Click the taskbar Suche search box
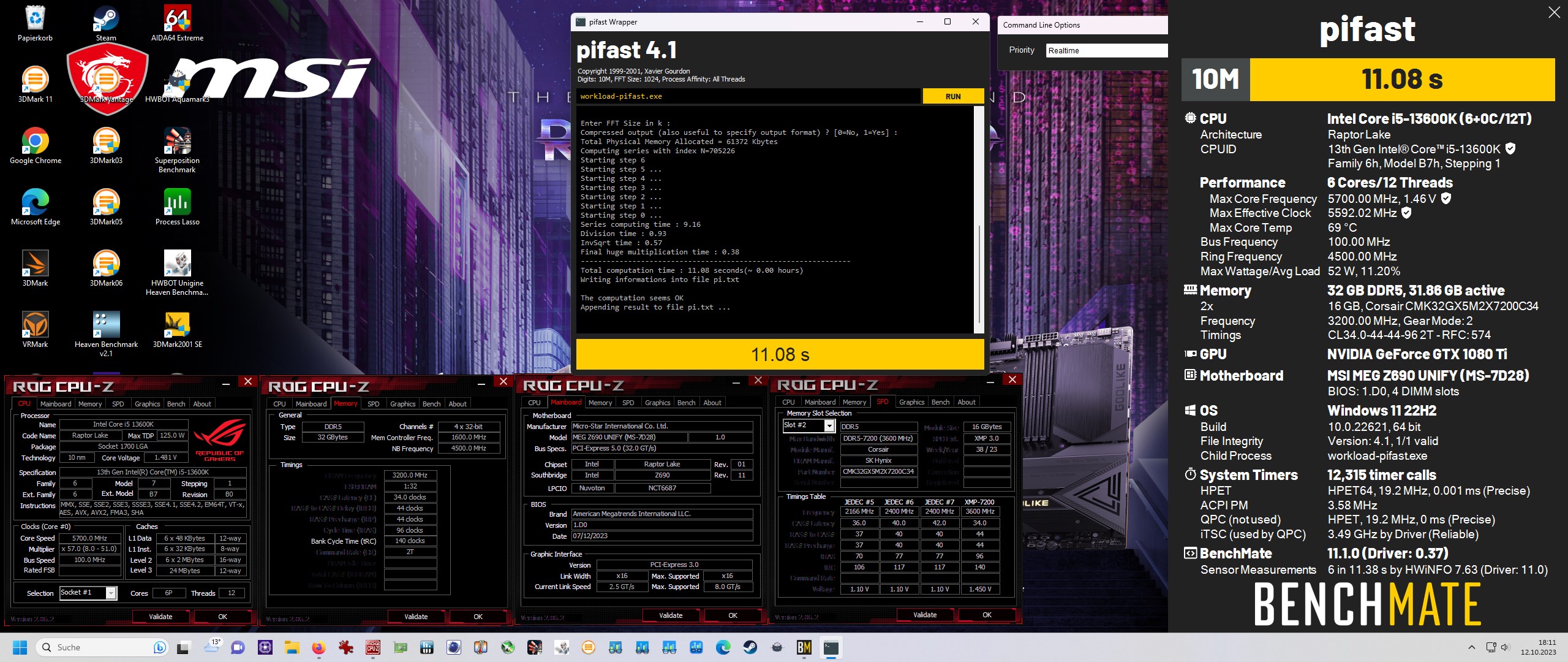This screenshot has height=662, width=1568. pyautogui.click(x=103, y=647)
